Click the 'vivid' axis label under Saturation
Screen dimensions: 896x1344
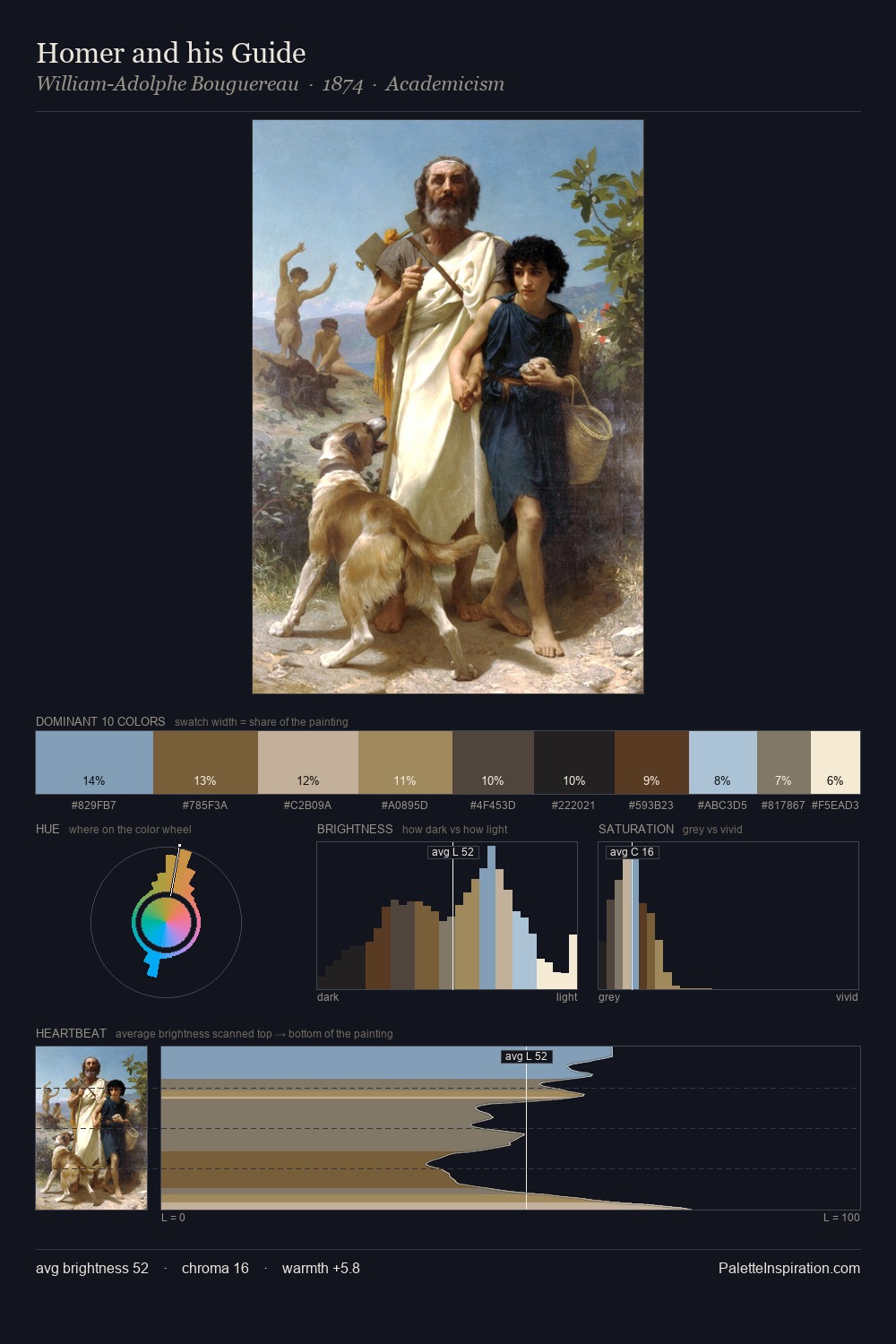(847, 997)
